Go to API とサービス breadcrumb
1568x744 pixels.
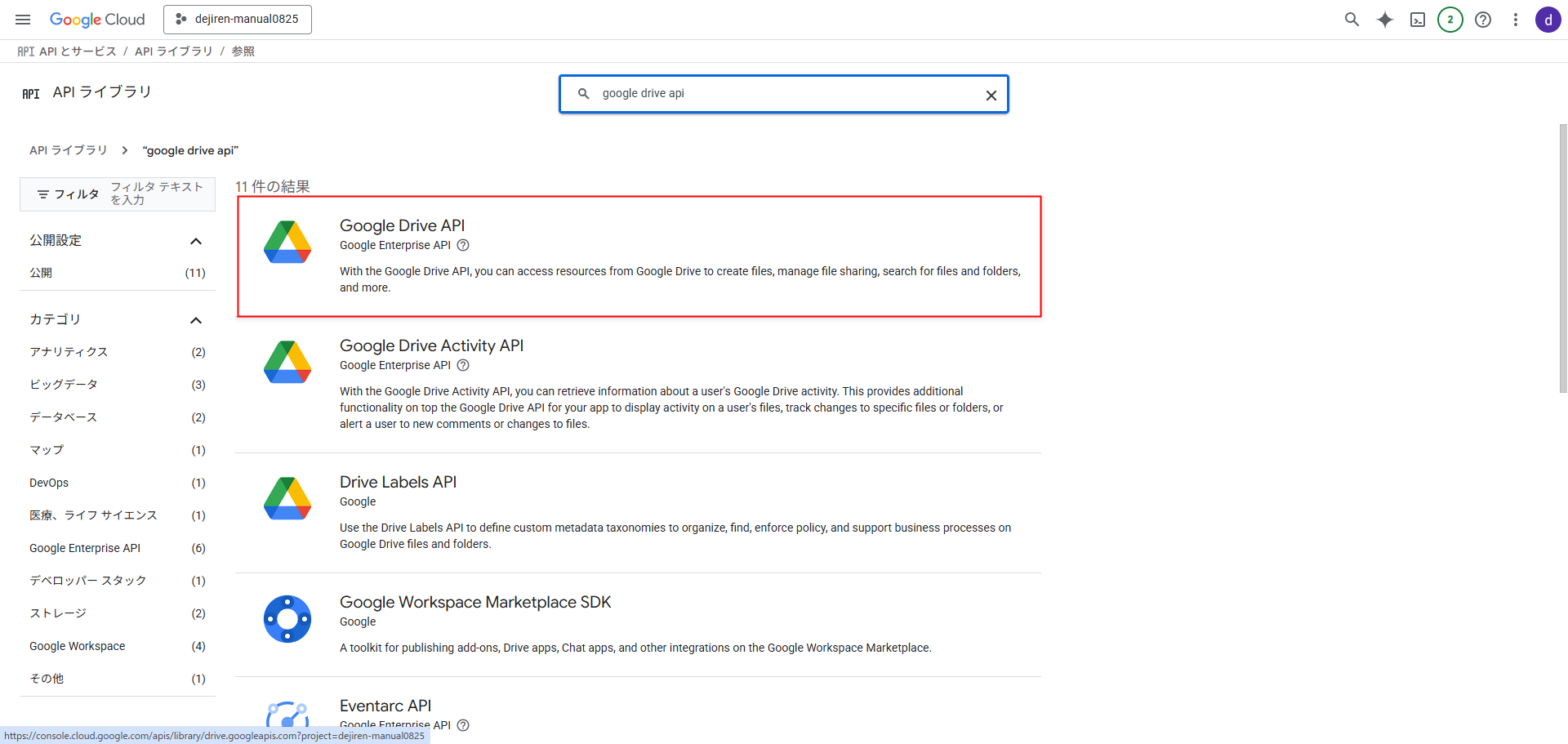[x=78, y=51]
